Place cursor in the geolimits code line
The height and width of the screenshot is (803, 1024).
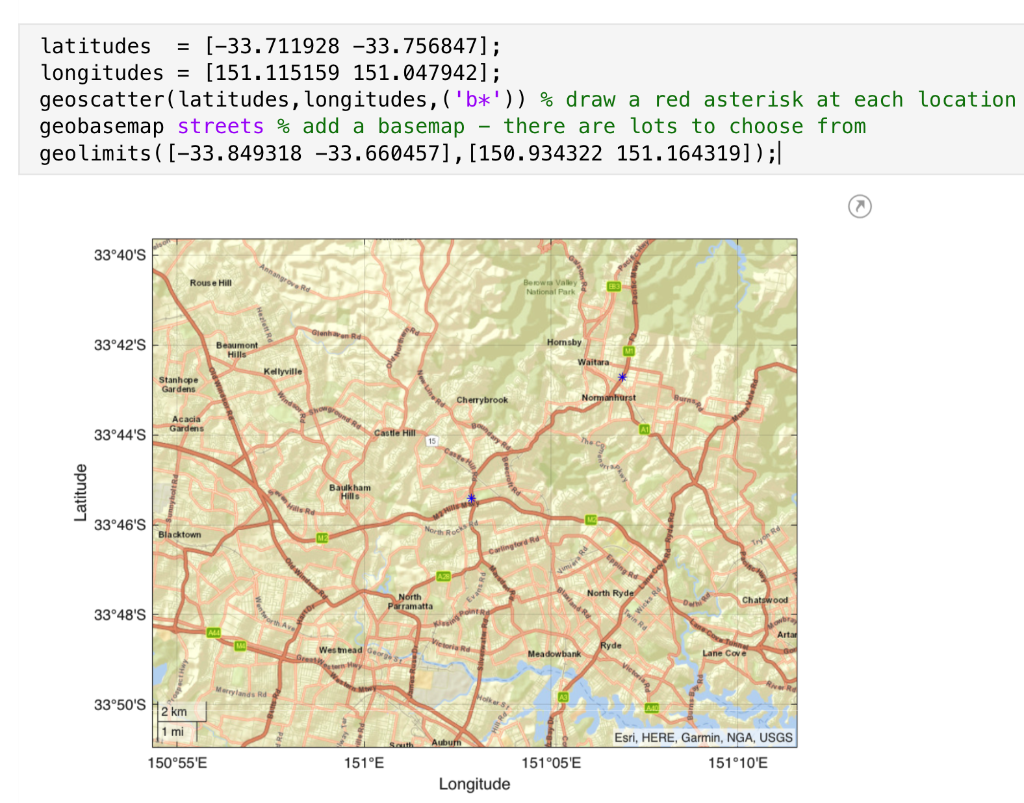(409, 153)
